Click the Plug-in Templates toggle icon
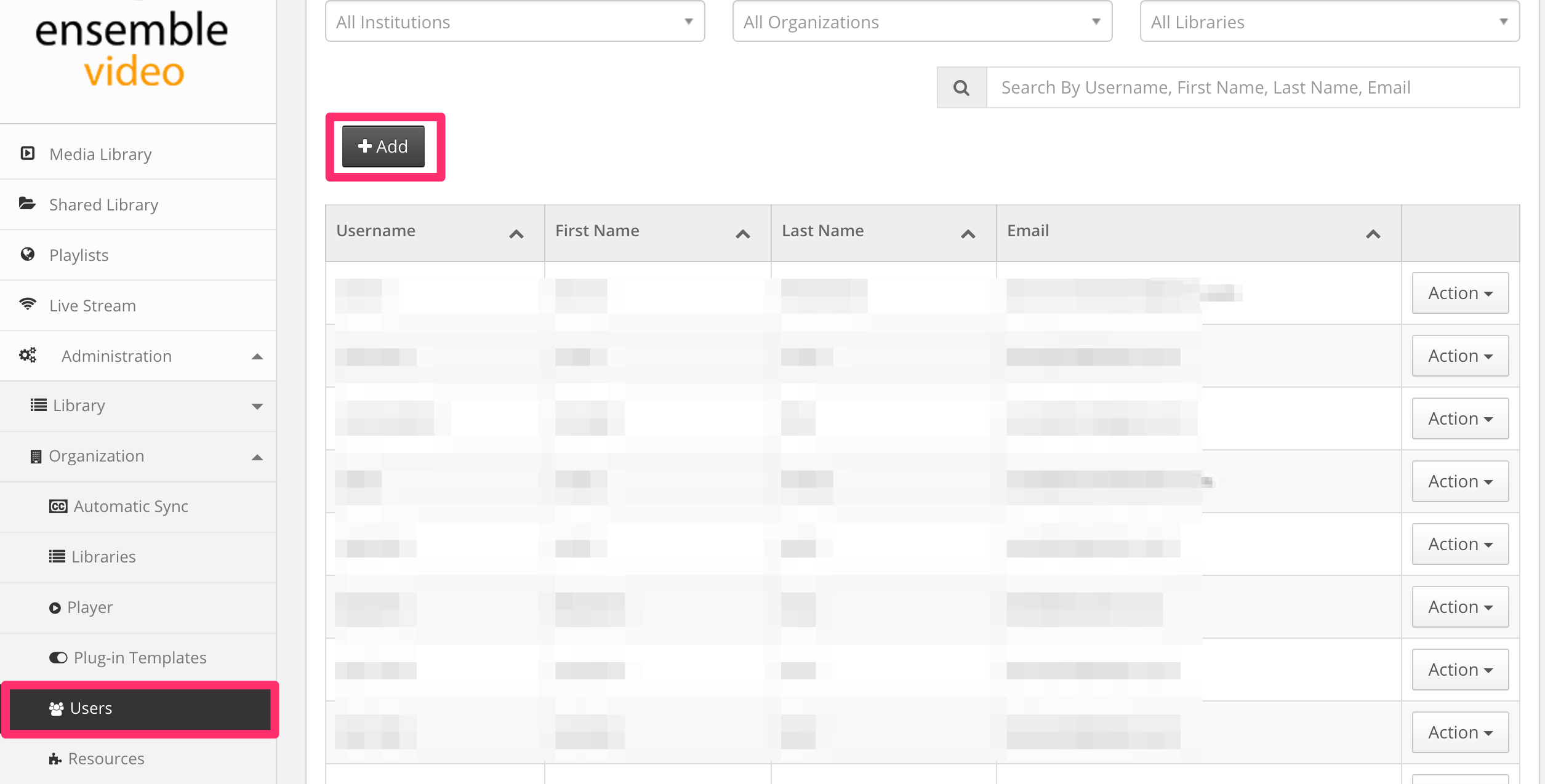The image size is (1545, 784). [57, 657]
